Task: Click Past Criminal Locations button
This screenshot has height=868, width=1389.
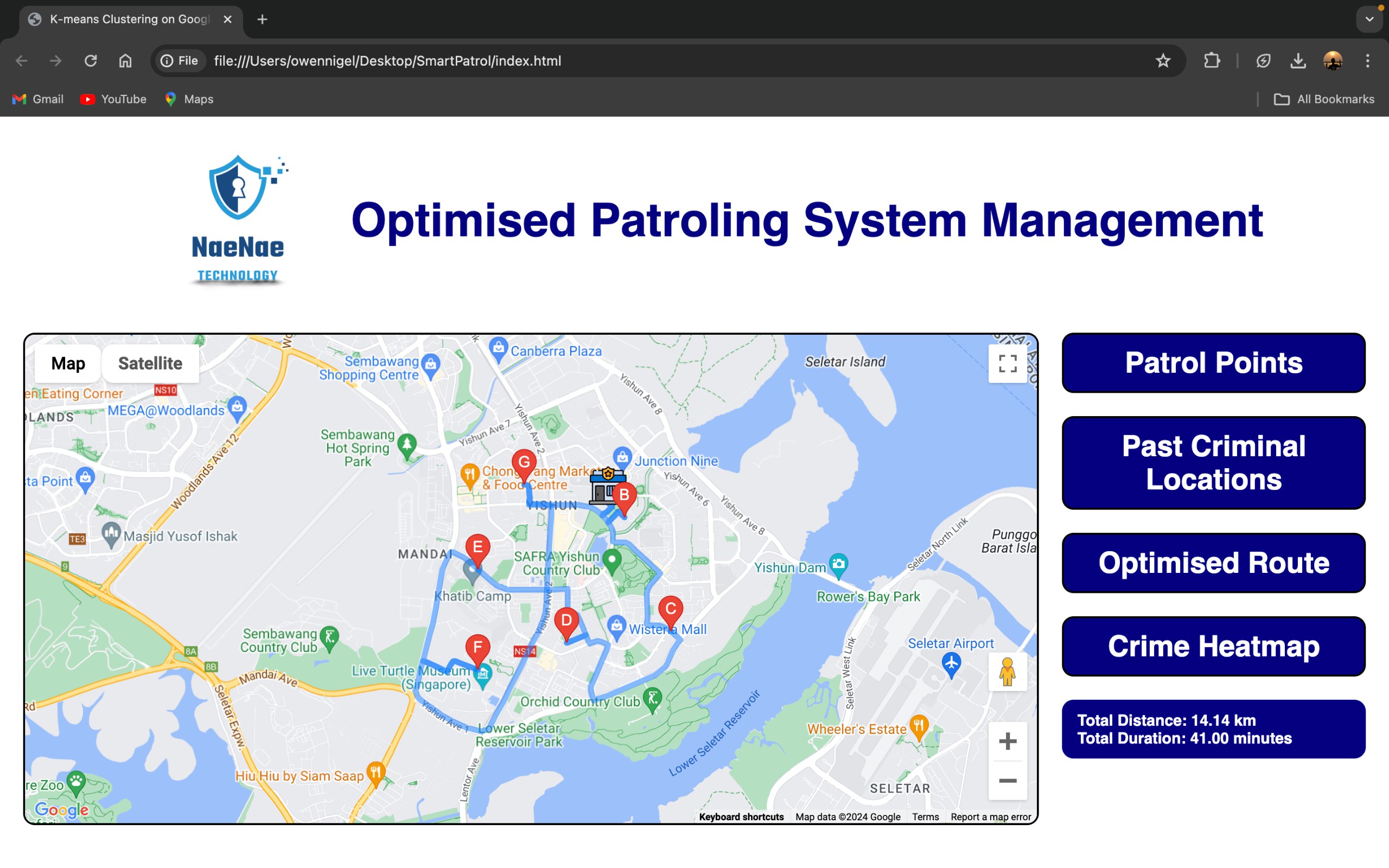Action: 1213,463
